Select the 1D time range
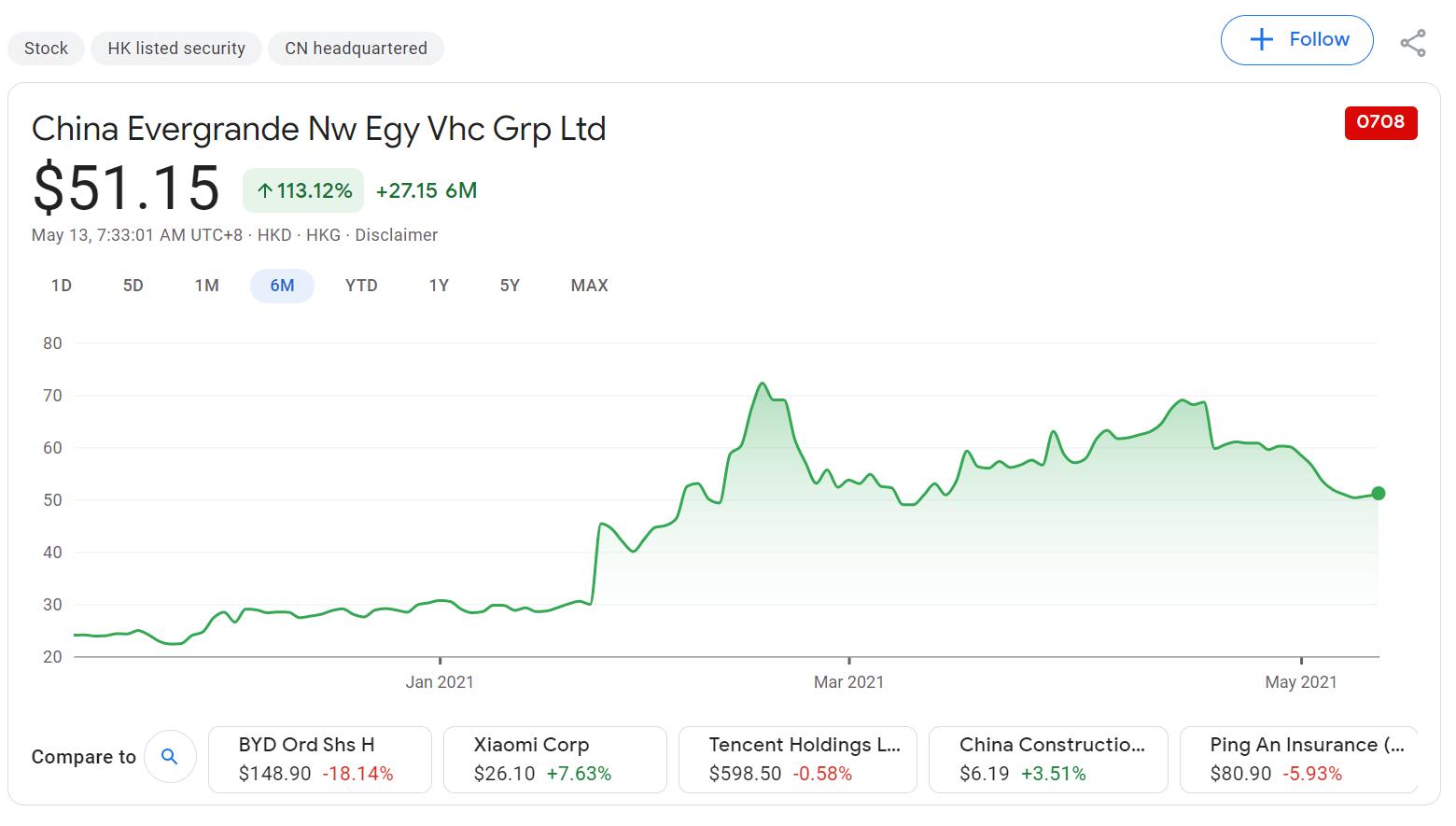The image size is (1456, 826). [x=61, y=286]
